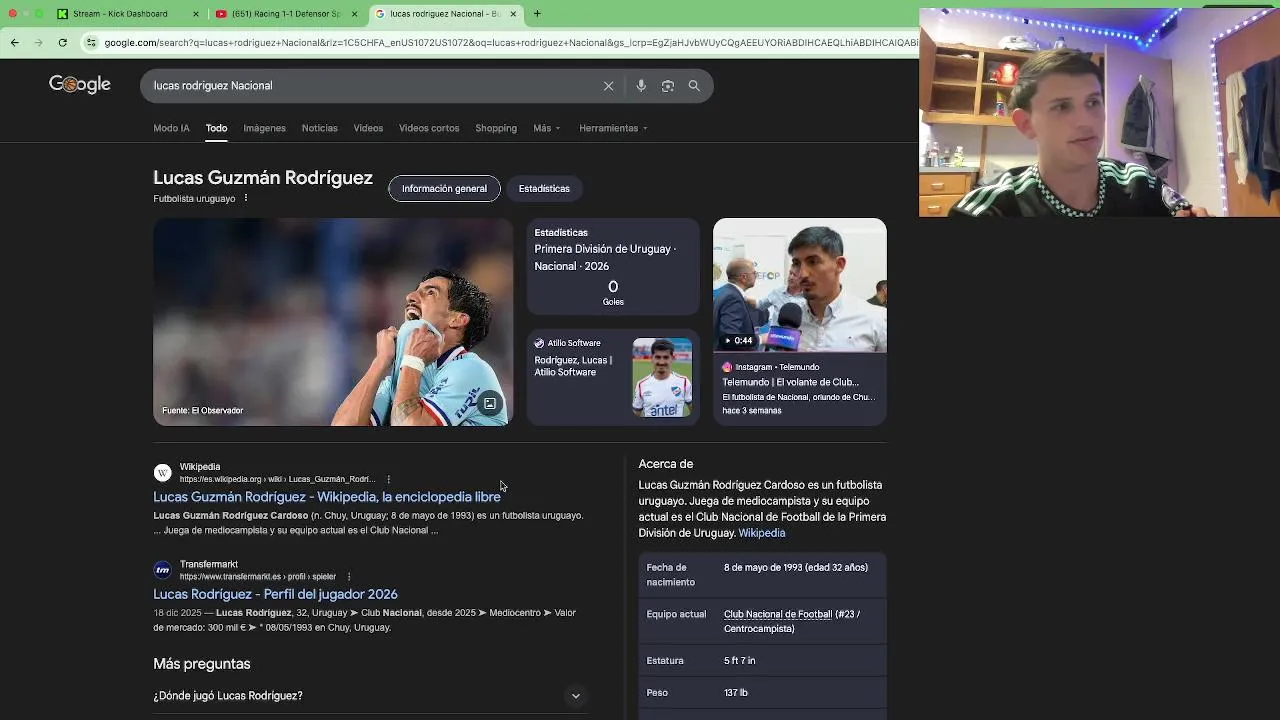Click the Wikipedia result favicon

pos(162,472)
